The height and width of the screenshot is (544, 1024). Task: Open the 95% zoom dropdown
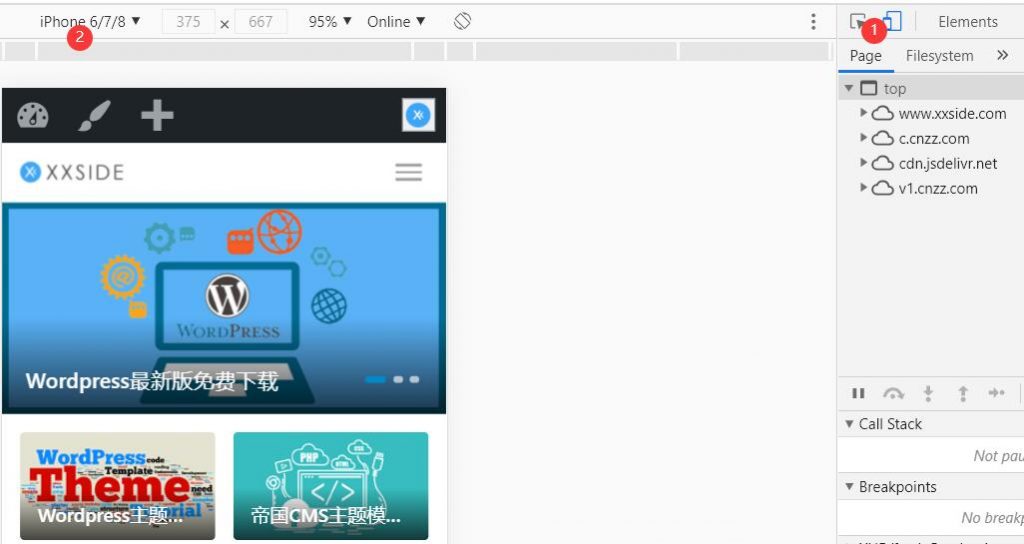[330, 22]
